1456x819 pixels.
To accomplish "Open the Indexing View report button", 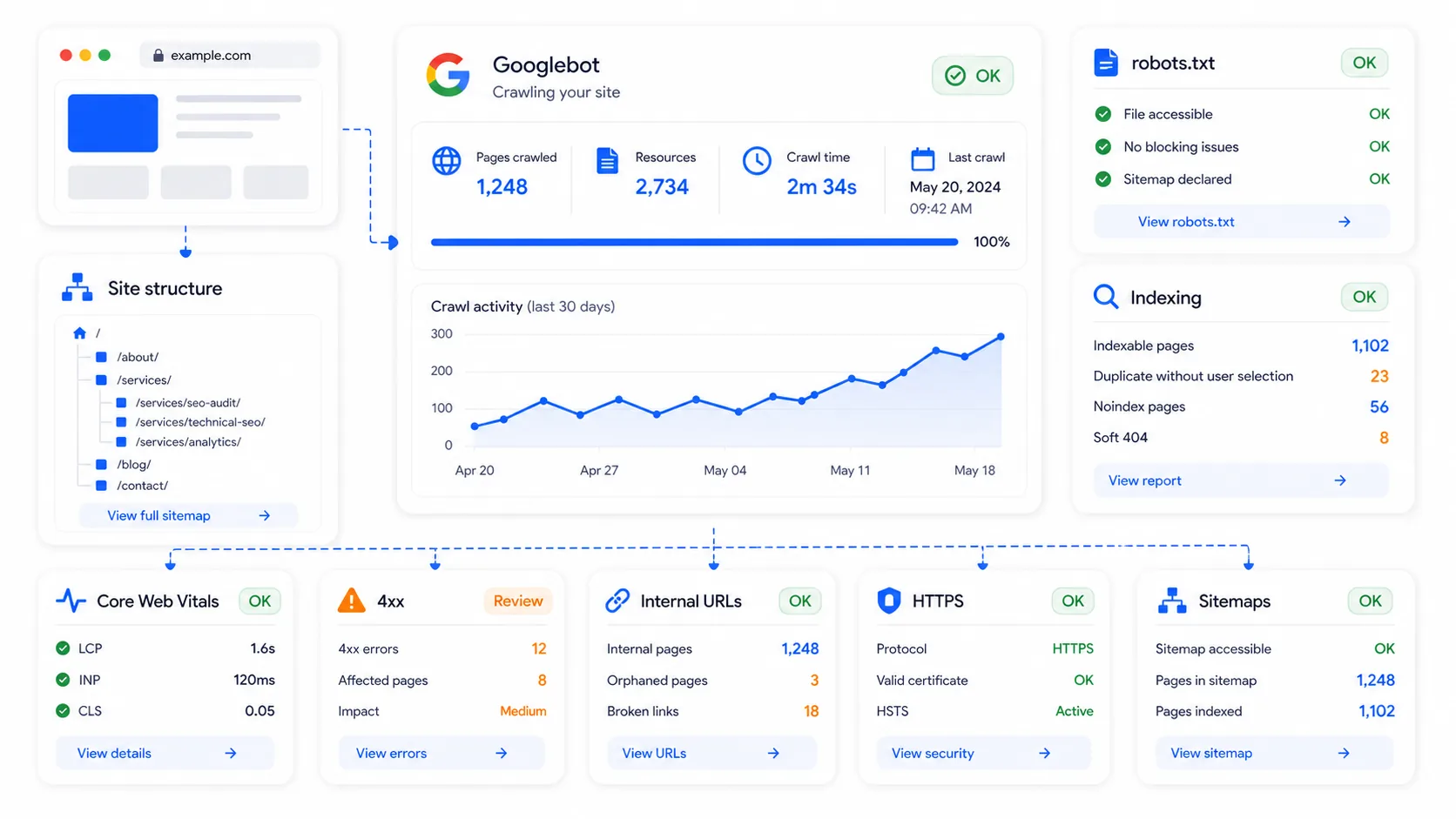I will 1241,480.
